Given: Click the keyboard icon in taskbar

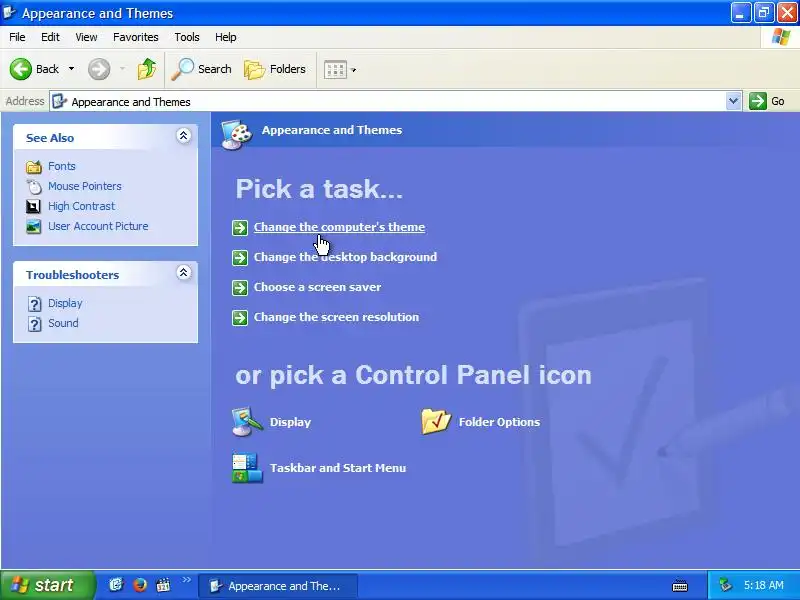Looking at the screenshot, I should (x=680, y=586).
